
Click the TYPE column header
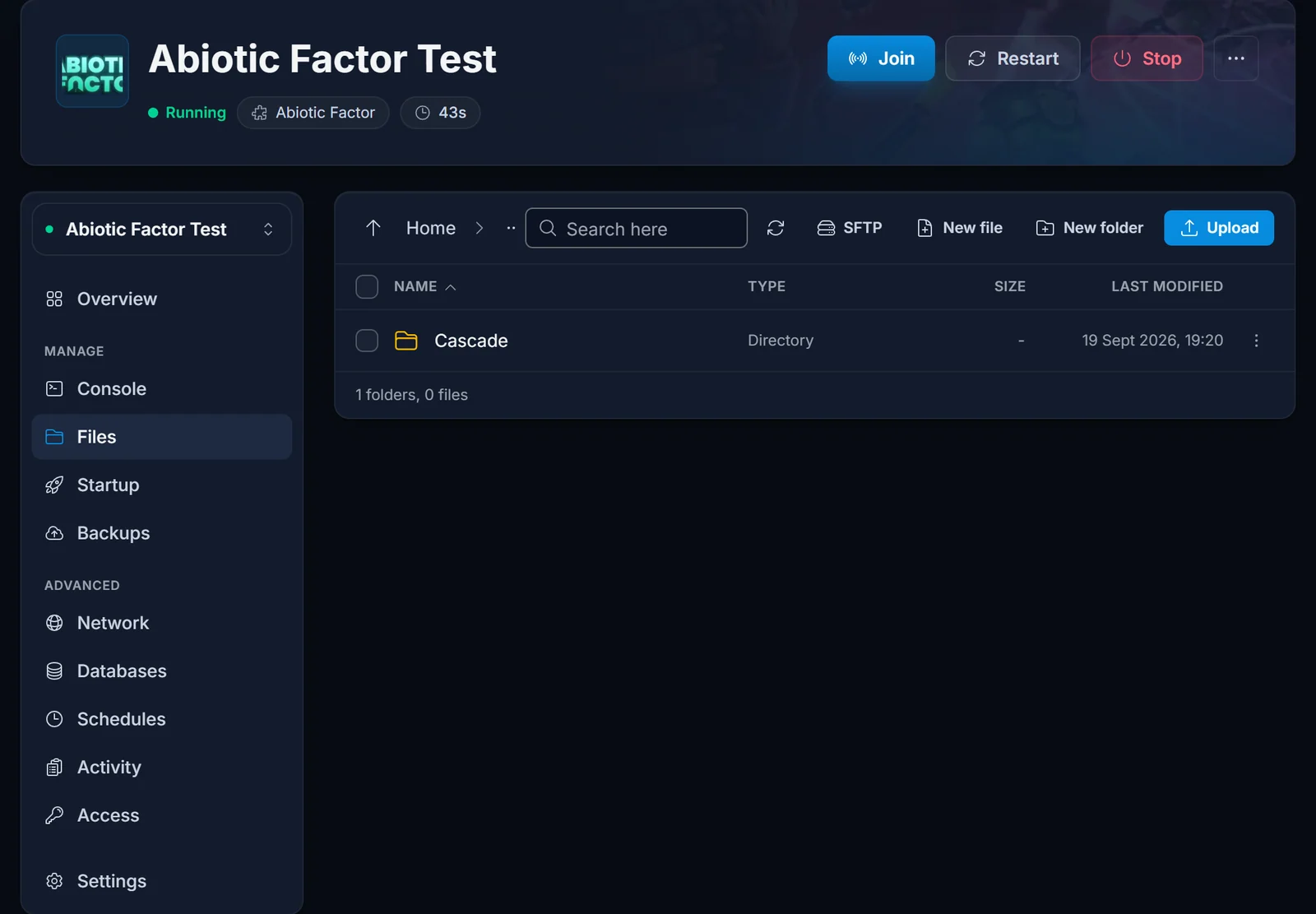point(767,286)
